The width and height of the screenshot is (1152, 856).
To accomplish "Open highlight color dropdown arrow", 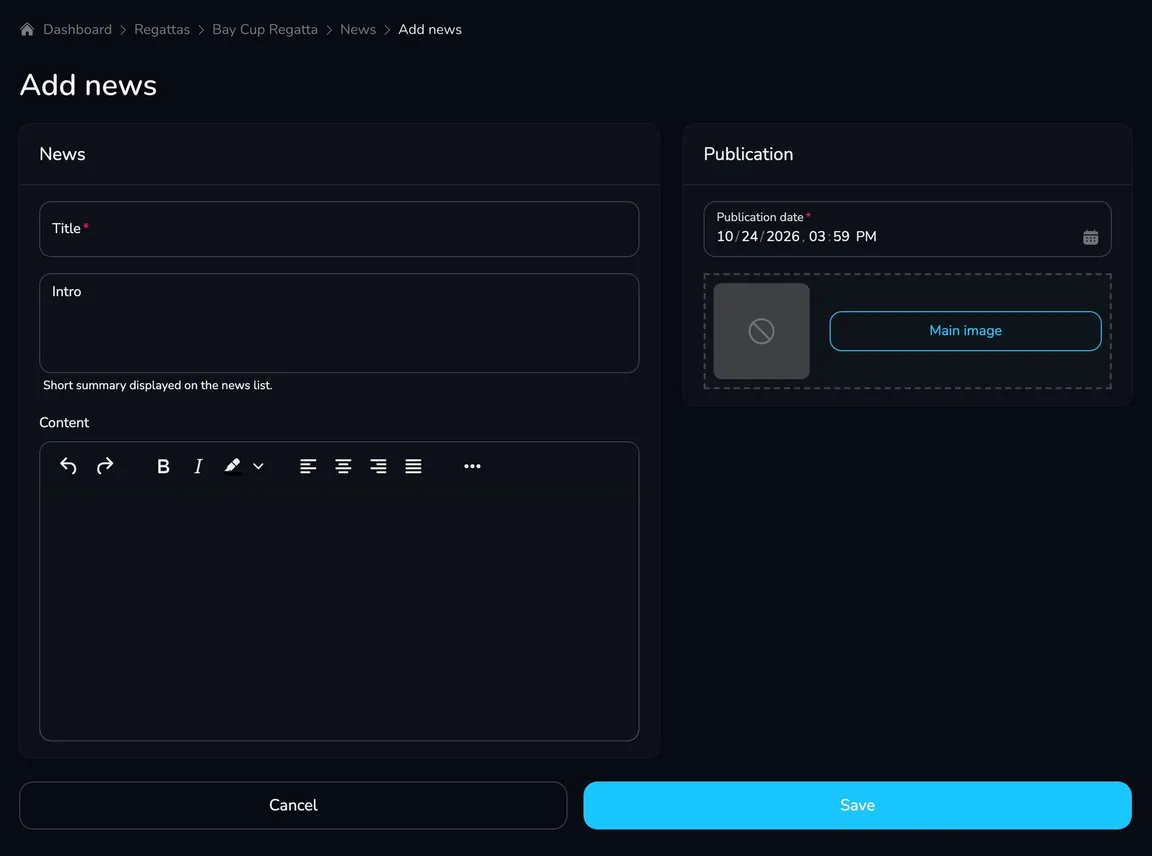I will click(258, 466).
